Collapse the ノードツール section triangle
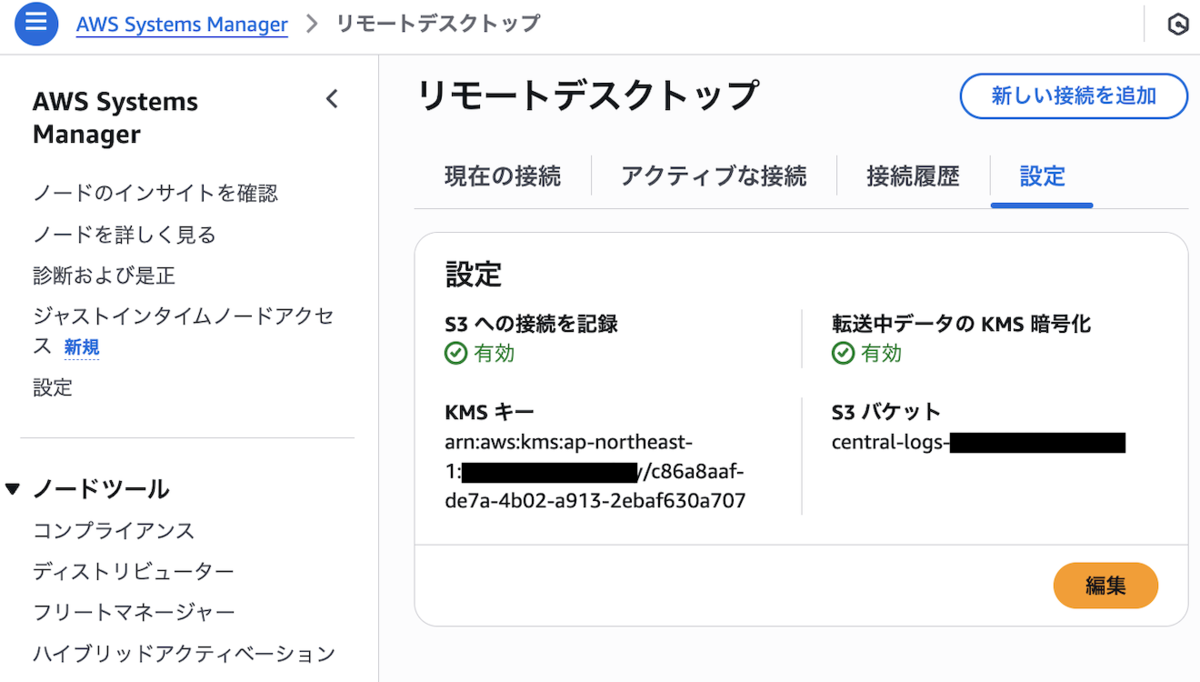This screenshot has height=682, width=1200. (x=12, y=489)
